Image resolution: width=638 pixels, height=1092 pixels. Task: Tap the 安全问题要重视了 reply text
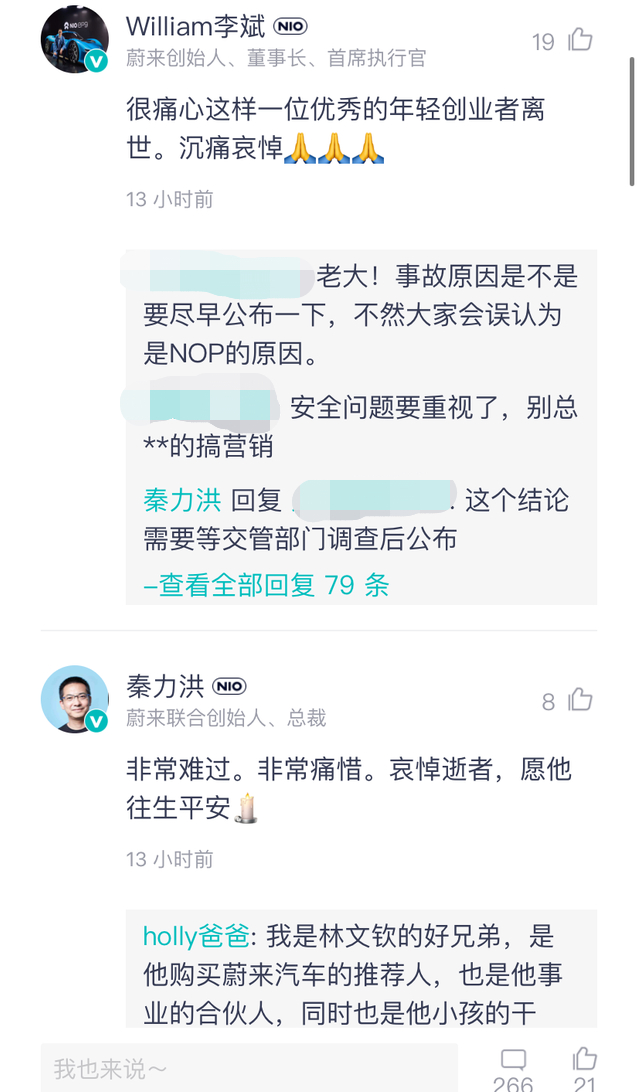pyautogui.click(x=434, y=407)
